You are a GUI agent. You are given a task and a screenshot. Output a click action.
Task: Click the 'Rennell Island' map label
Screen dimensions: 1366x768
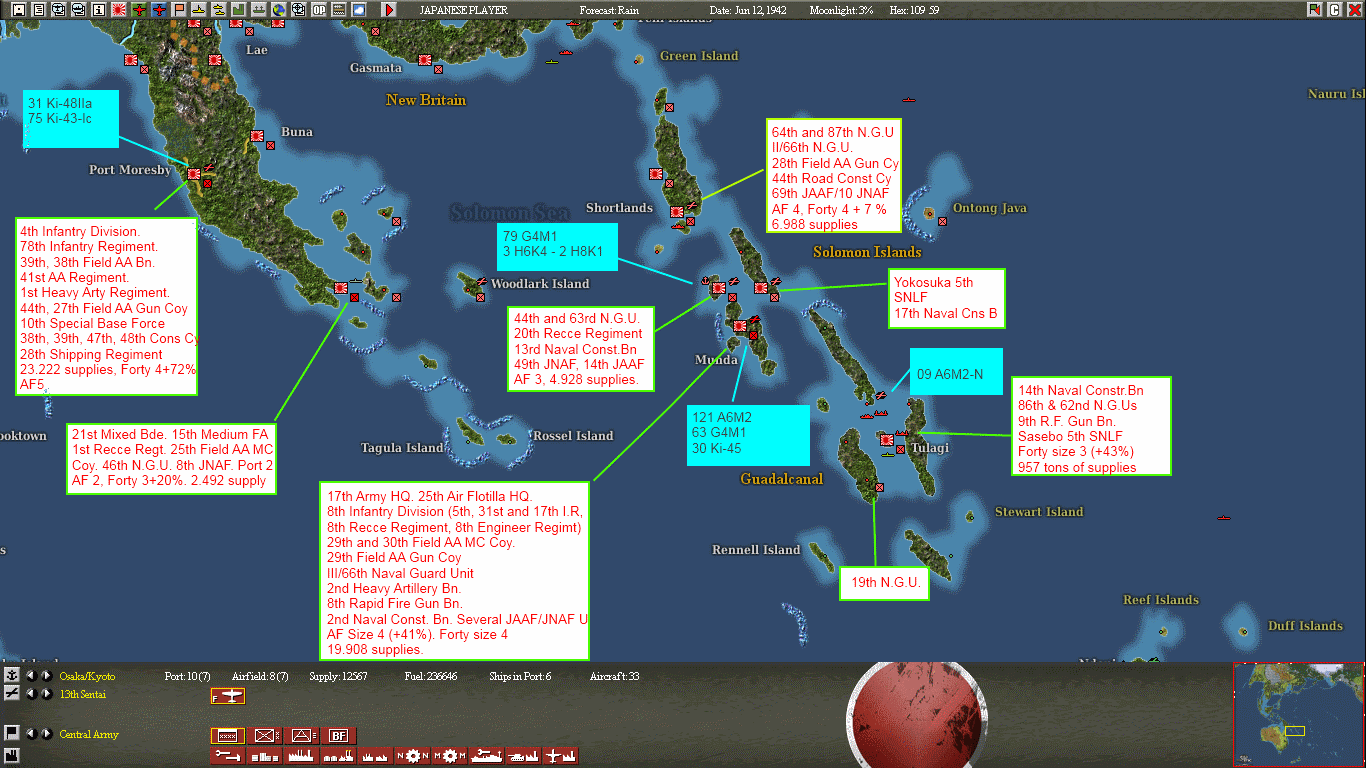[x=756, y=550]
